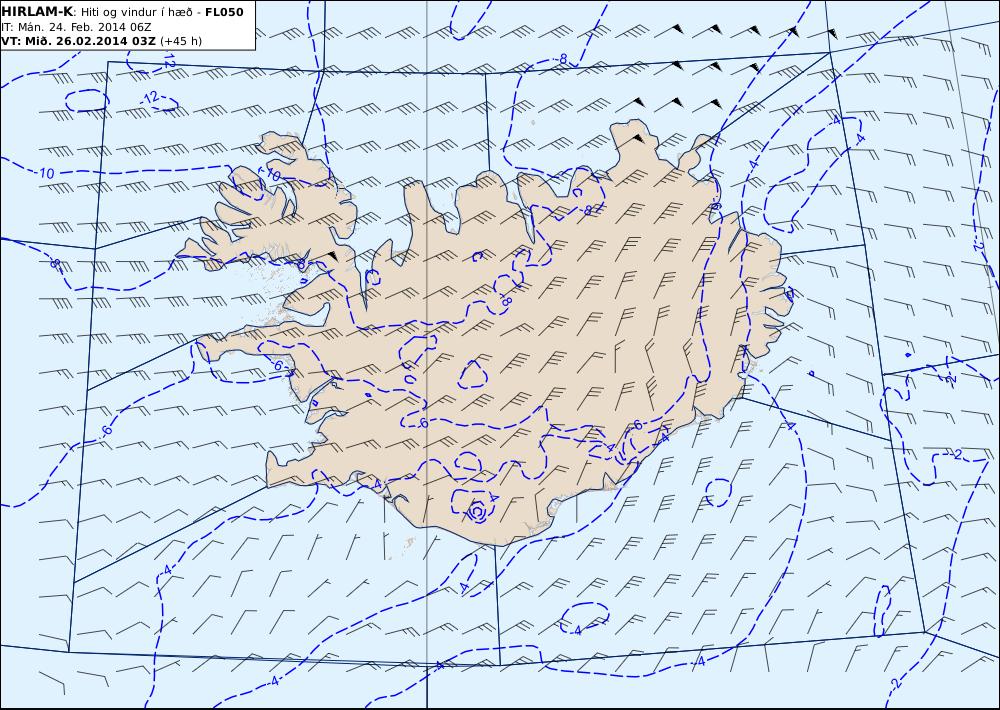Click the IT date 'Mán. 24. Feb. 2014'
This screenshot has height=710, width=1000.
[x=71, y=27]
